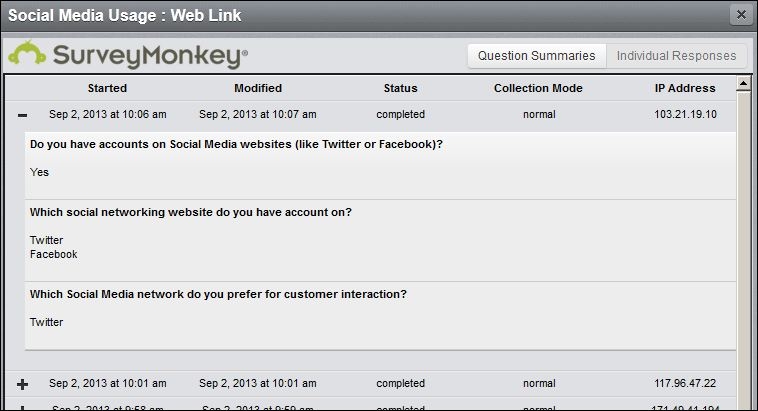Viewport: 758px width, 411px height.
Task: Select IP address 117.96.47.22
Action: click(685, 383)
